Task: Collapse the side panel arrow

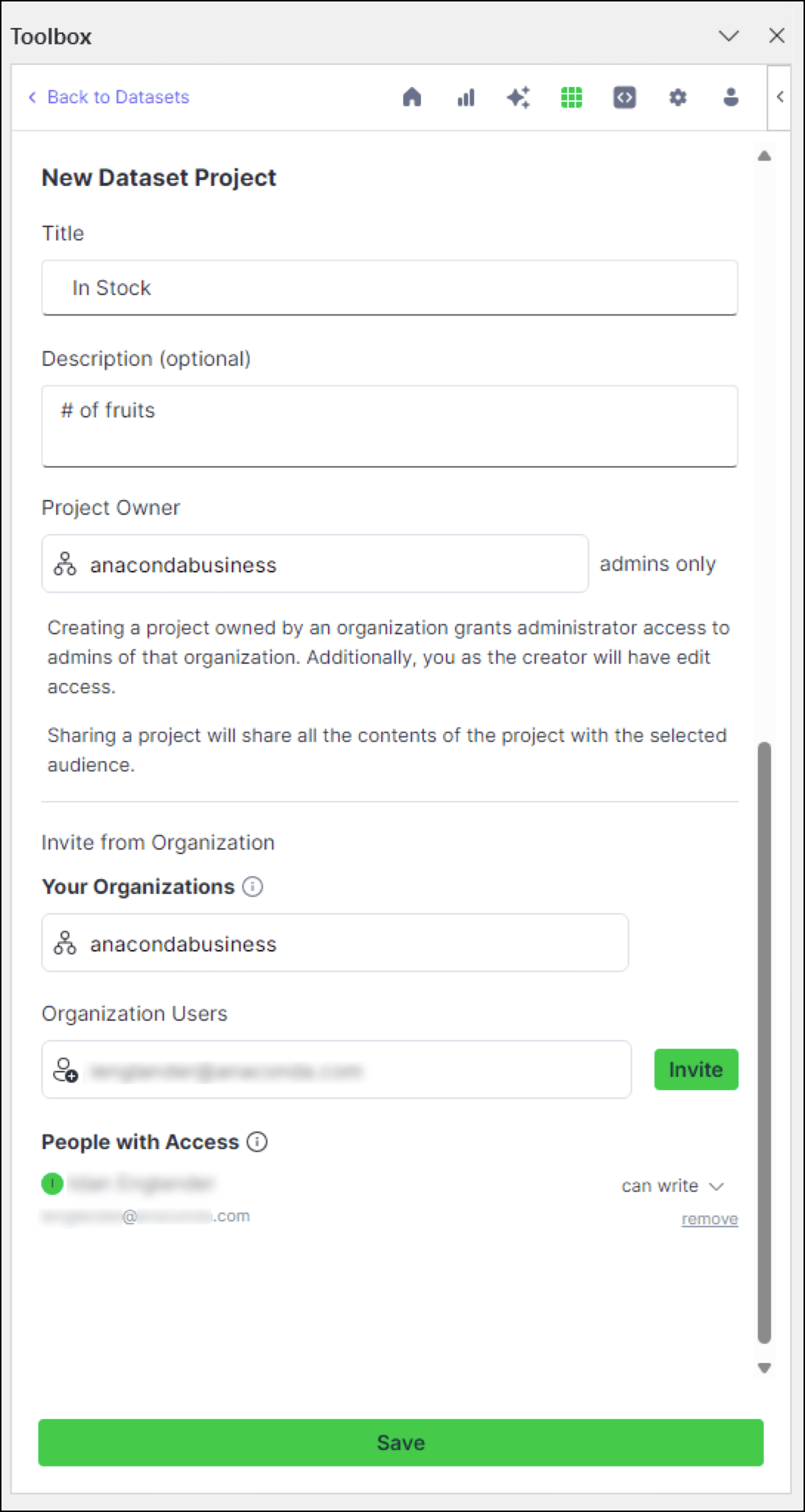Action: (780, 97)
